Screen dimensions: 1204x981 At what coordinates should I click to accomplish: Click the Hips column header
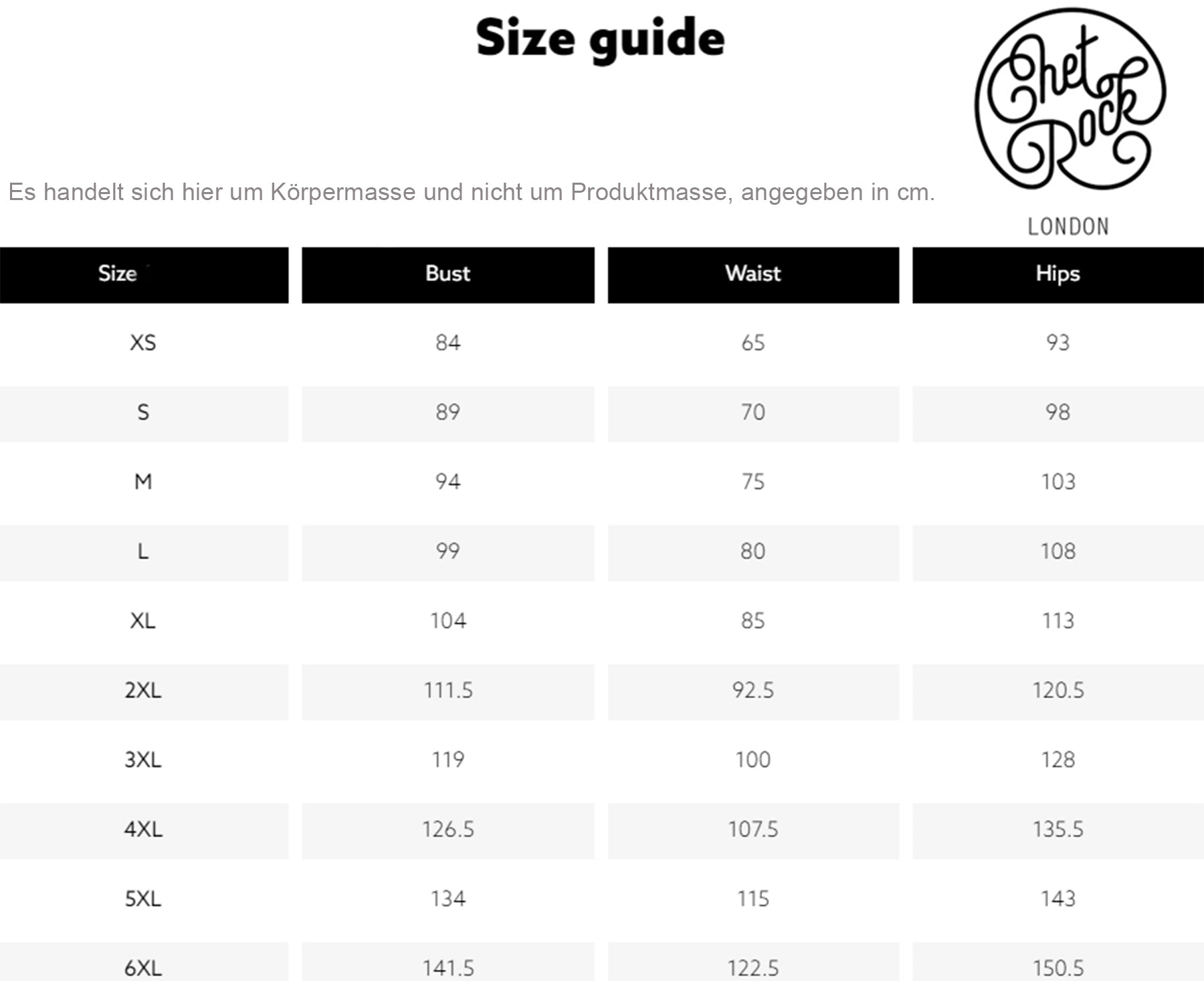pyautogui.click(x=1058, y=274)
